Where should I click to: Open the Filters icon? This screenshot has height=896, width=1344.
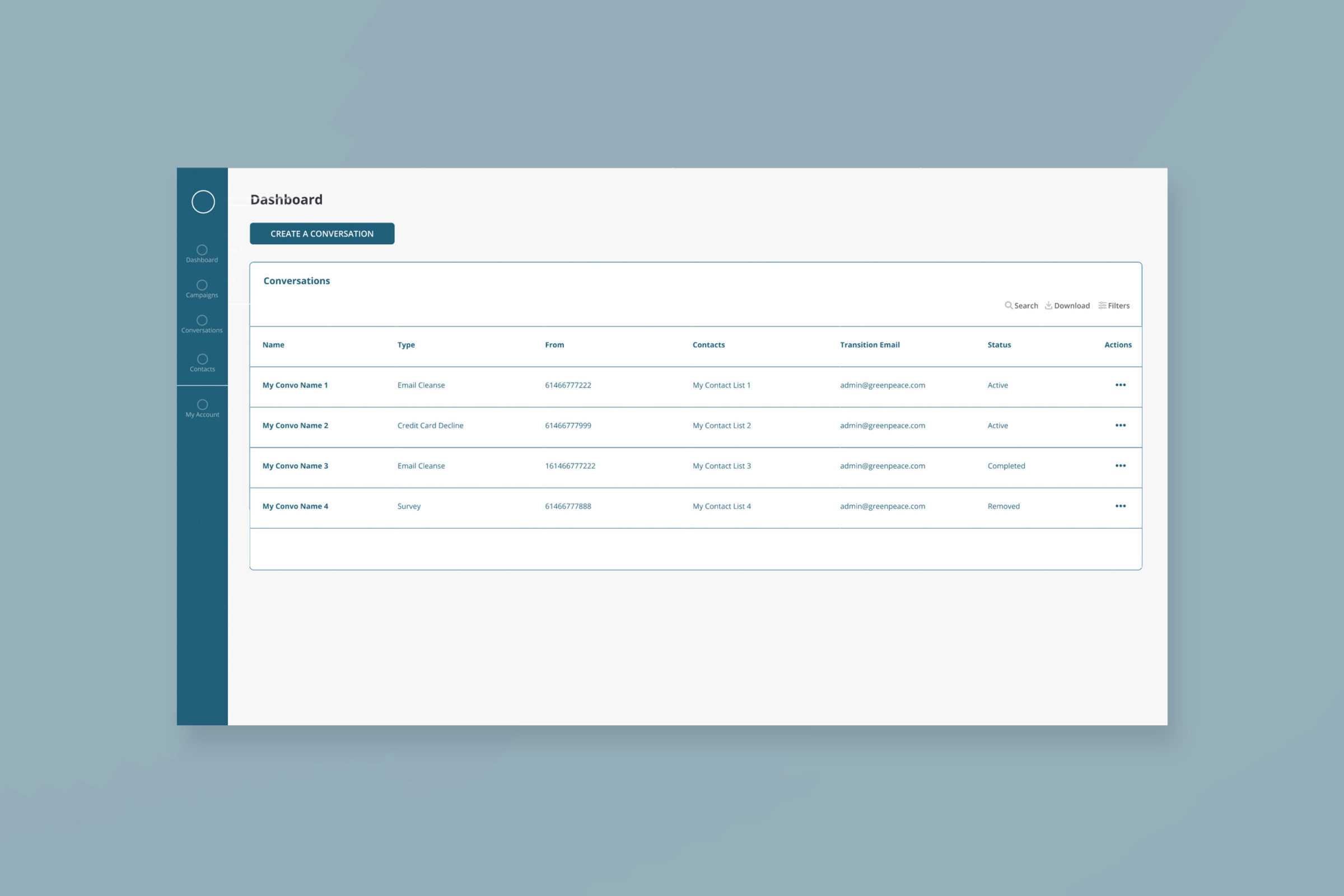1102,305
